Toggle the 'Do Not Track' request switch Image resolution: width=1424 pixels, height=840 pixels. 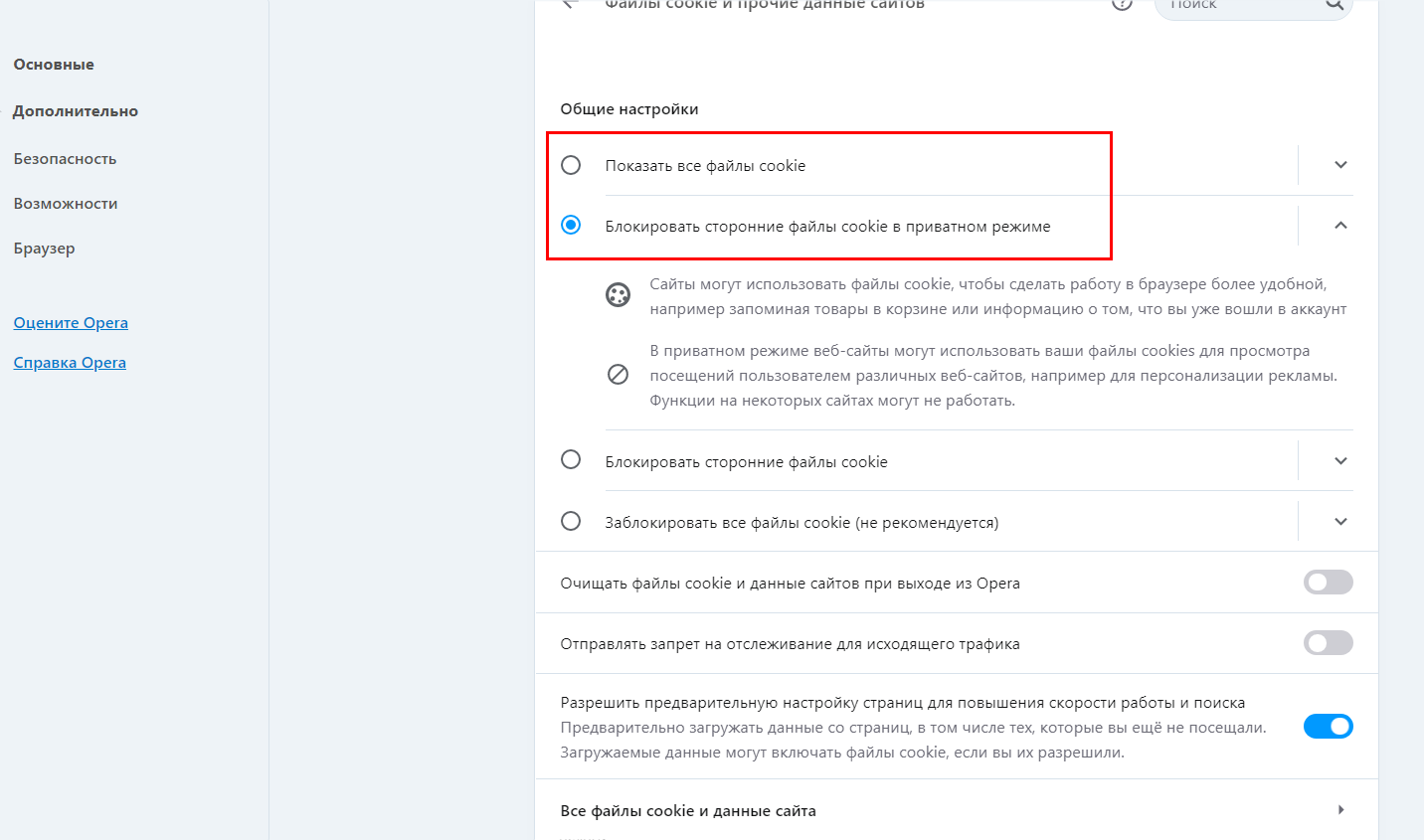pyautogui.click(x=1328, y=643)
